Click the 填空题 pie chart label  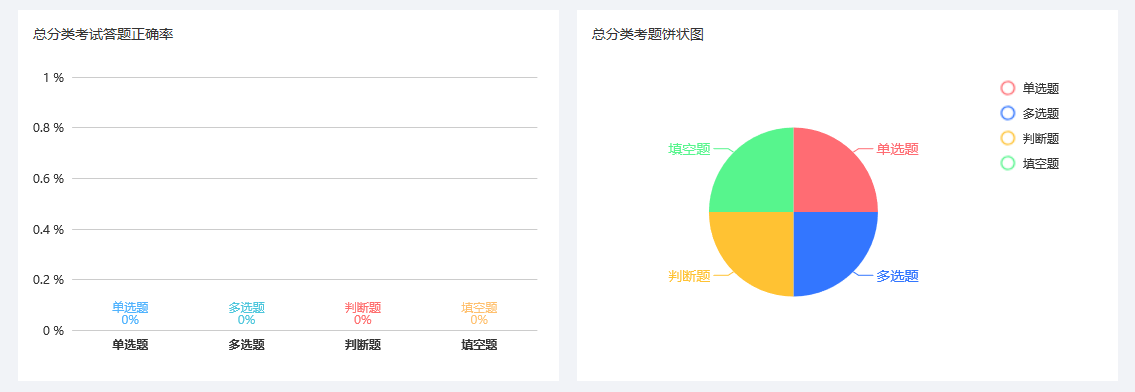point(689,149)
